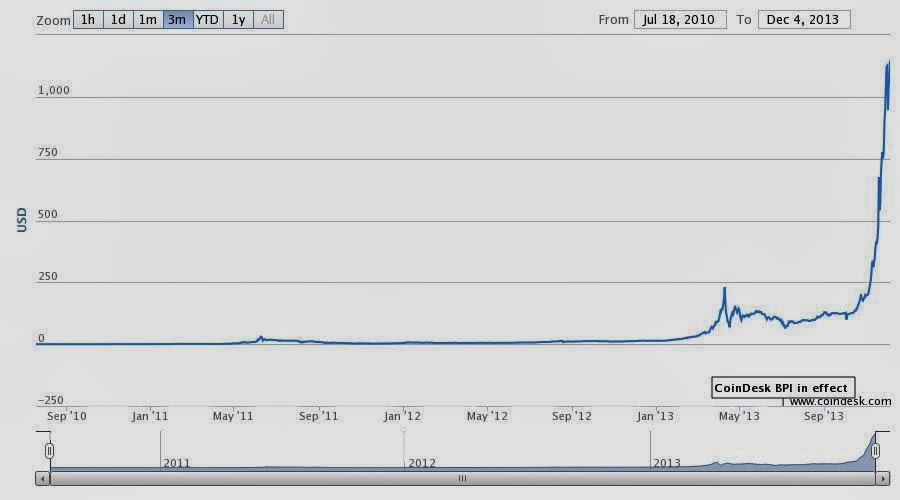
Task: Click the Jan '12 axis label
Action: [x=402, y=416]
